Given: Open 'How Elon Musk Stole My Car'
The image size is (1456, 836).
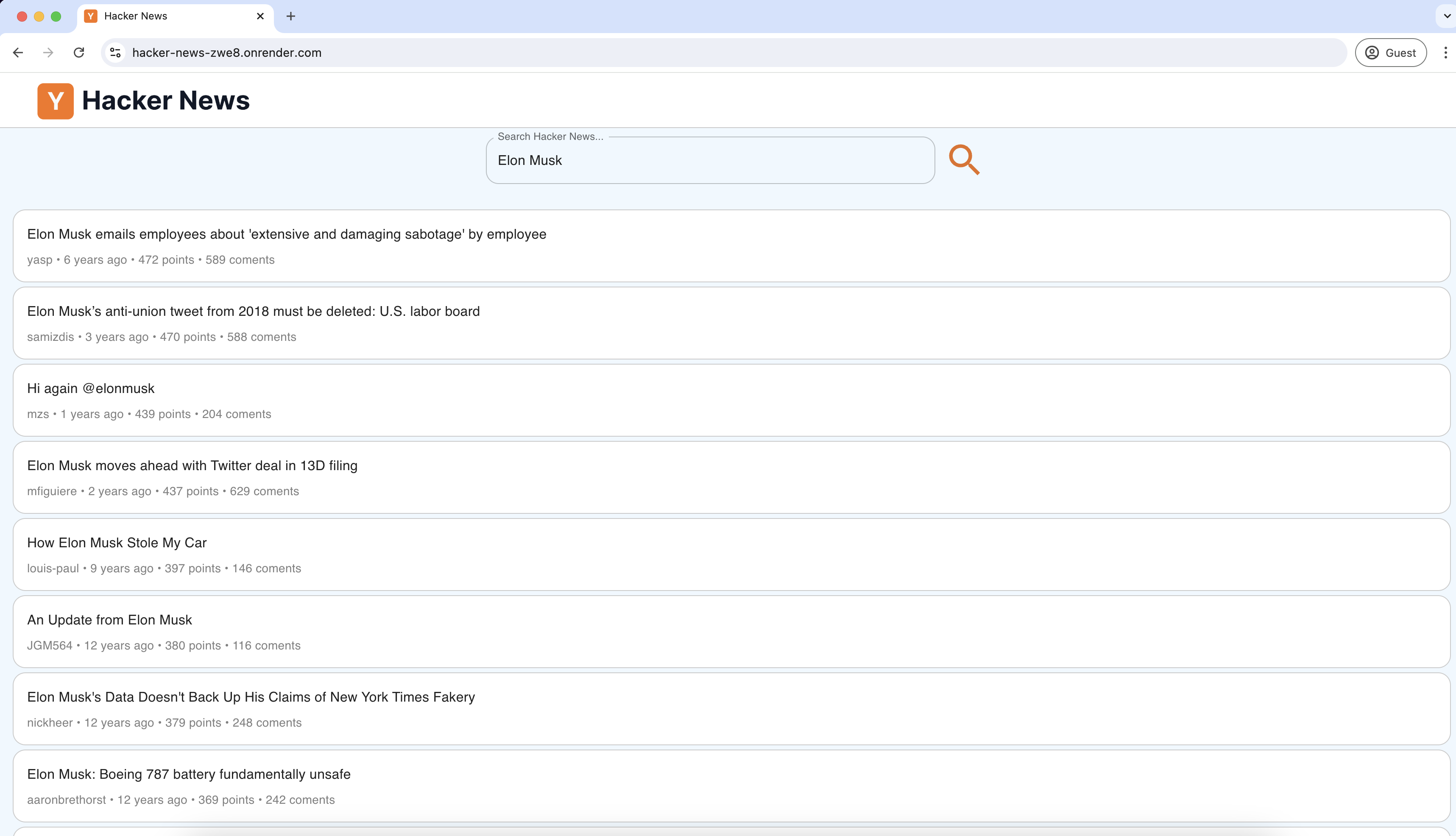Looking at the screenshot, I should (117, 543).
